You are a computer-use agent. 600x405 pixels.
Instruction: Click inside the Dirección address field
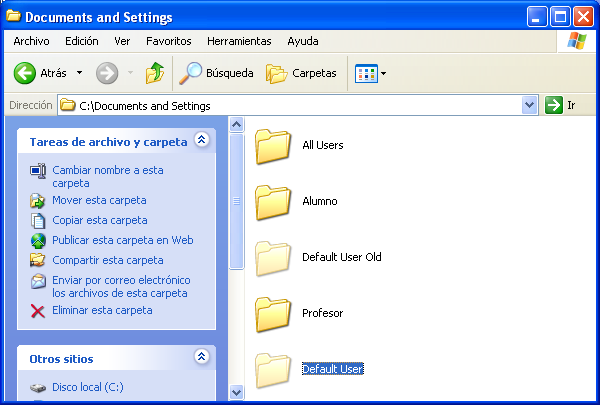click(x=300, y=105)
